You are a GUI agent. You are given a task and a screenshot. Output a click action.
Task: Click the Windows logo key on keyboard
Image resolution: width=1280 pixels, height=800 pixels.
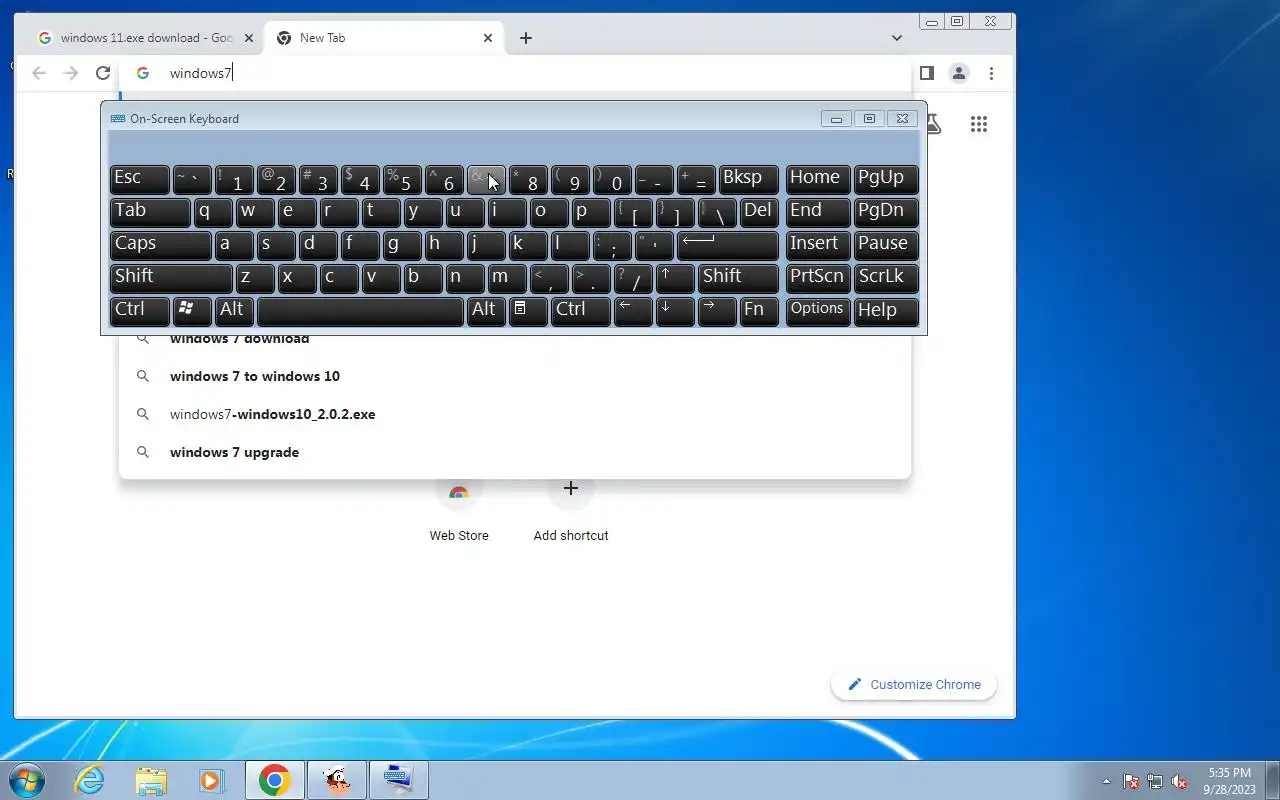[x=192, y=312]
